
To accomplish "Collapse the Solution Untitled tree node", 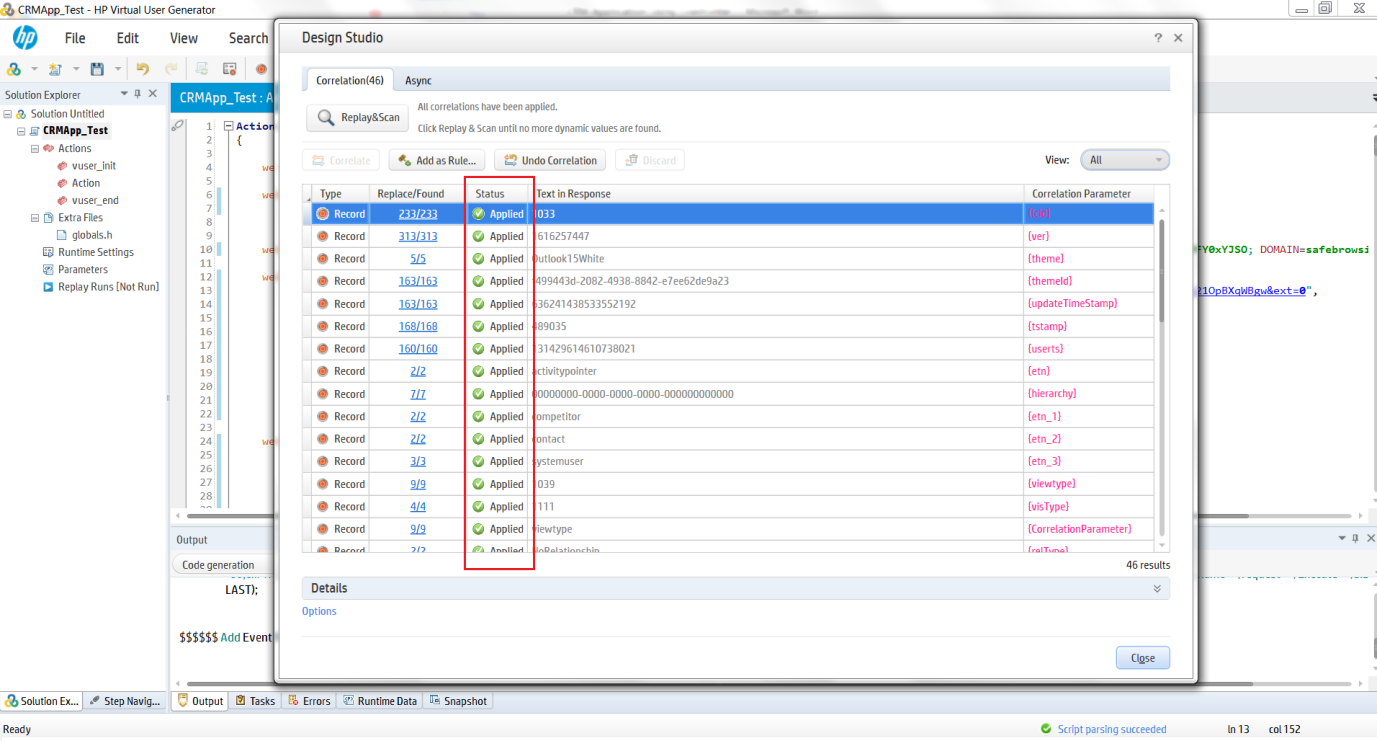I will [x=7, y=114].
